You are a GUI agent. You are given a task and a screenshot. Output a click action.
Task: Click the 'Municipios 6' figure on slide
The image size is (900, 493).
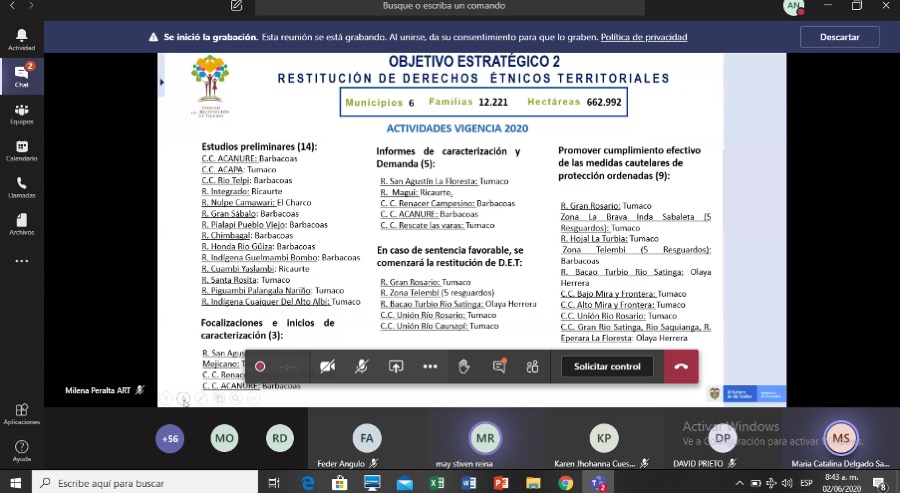379,103
